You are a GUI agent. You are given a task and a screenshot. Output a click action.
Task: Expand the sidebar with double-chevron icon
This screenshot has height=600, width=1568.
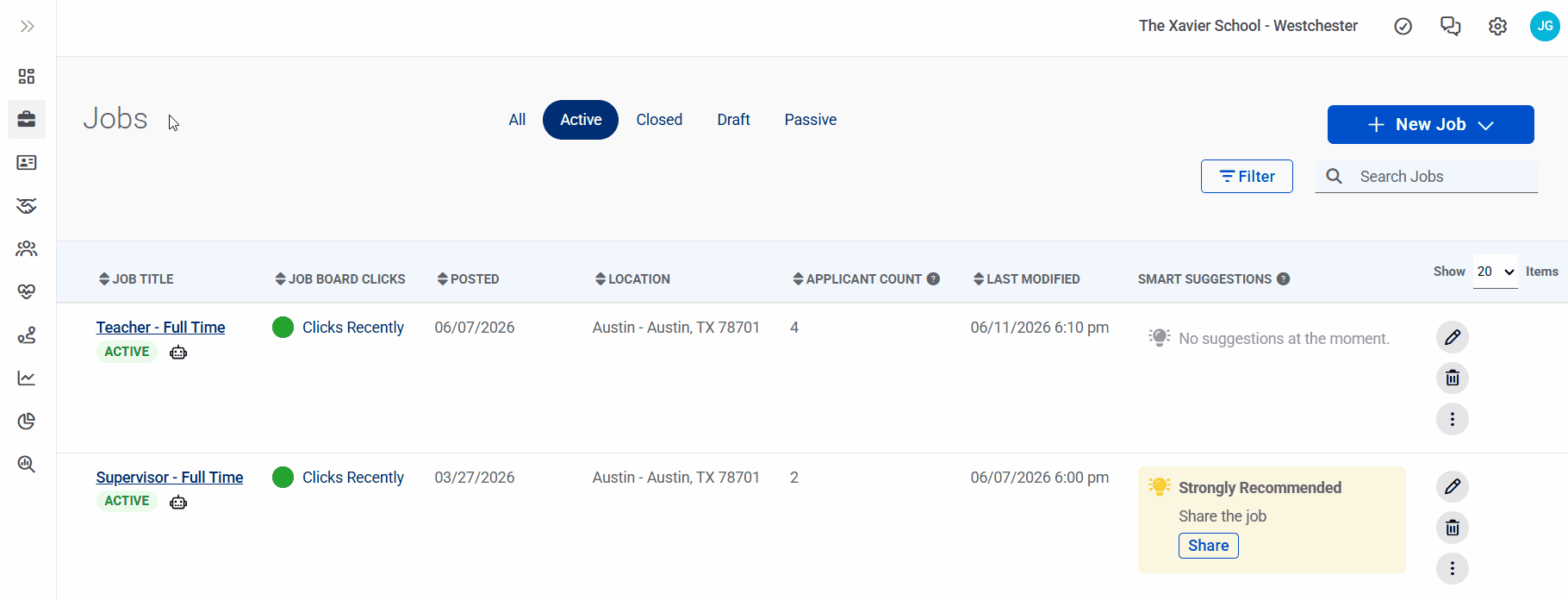coord(27,27)
